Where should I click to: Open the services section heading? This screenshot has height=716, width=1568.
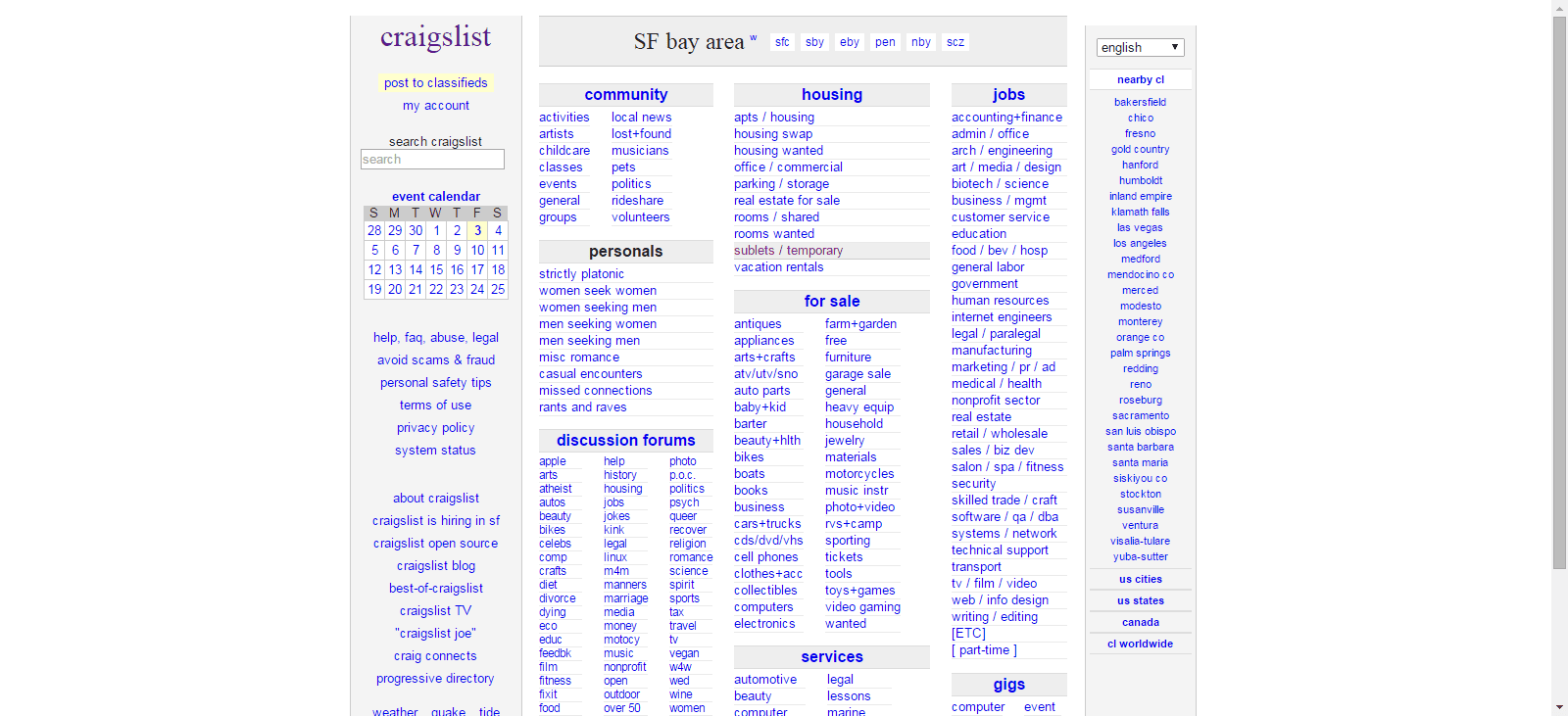tap(832, 657)
